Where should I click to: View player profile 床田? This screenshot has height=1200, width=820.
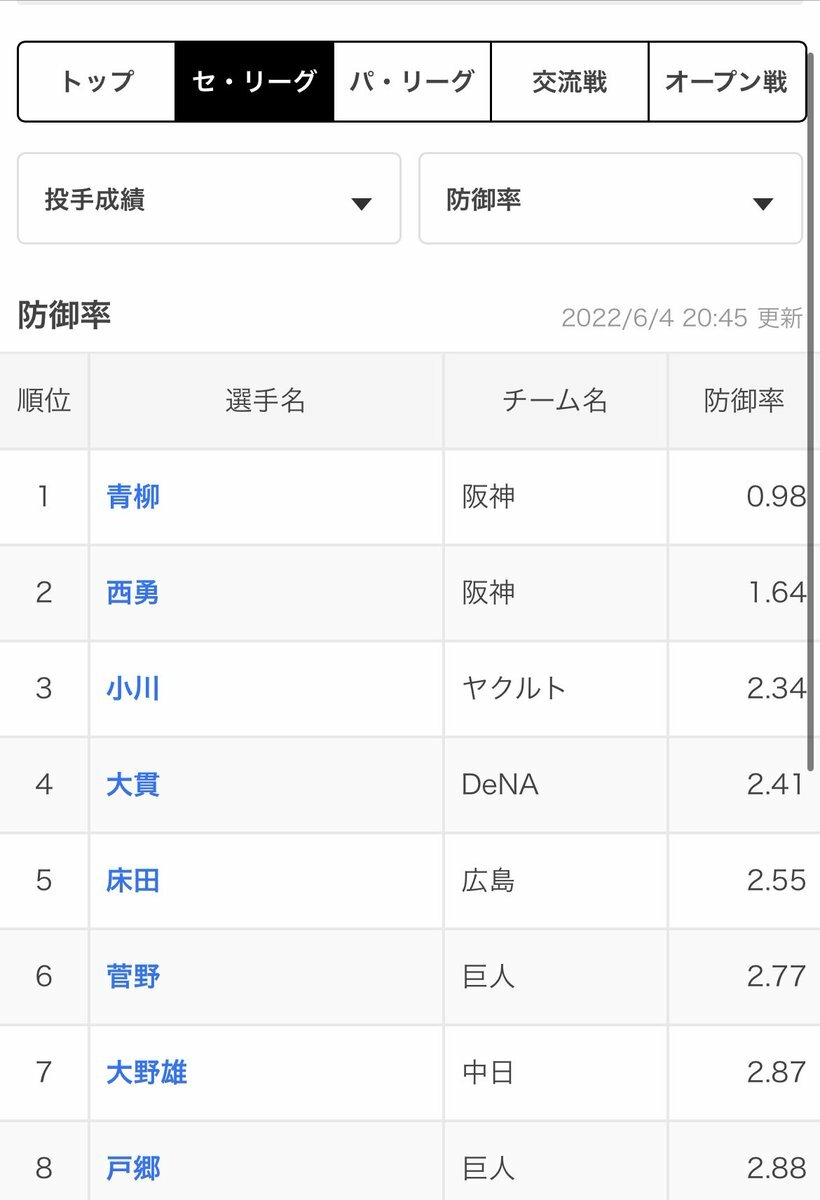(133, 880)
